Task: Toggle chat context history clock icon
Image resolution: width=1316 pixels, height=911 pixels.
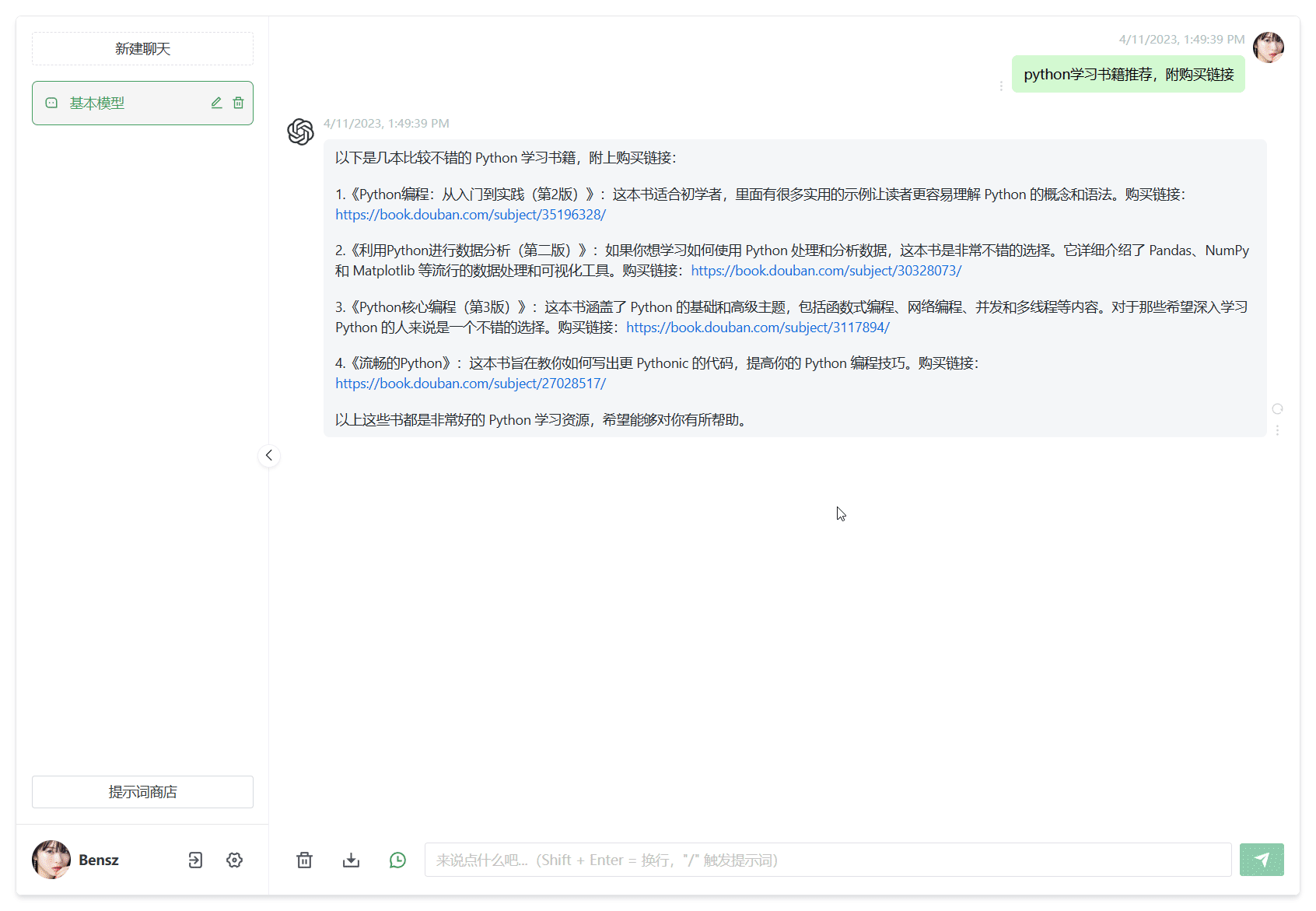Action: tap(397, 860)
